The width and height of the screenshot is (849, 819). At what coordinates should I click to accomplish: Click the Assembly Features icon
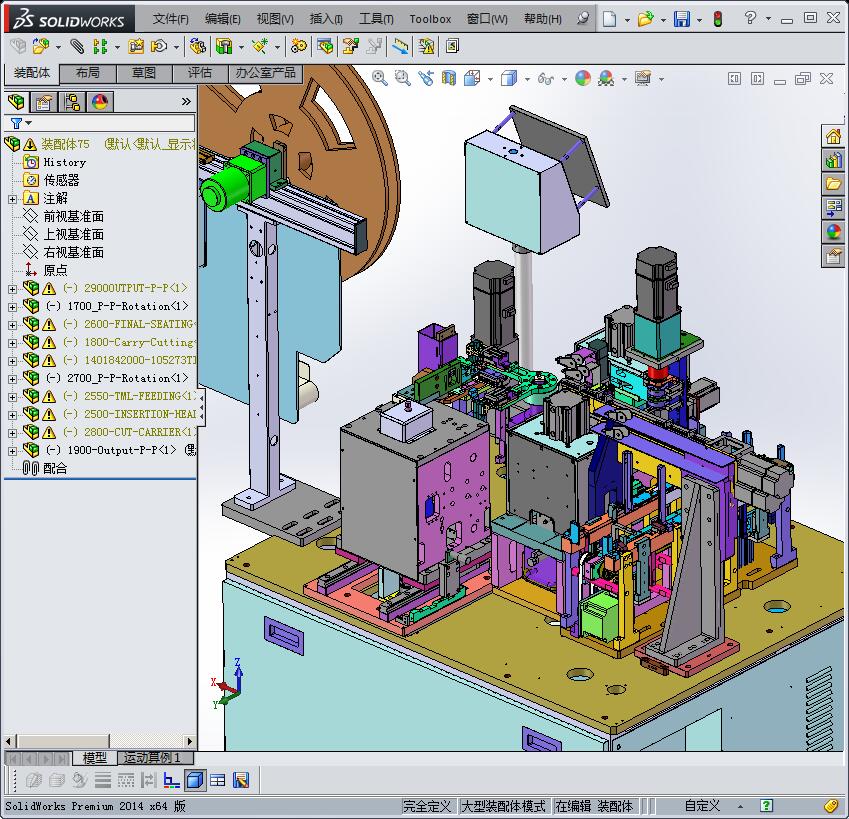click(x=224, y=47)
